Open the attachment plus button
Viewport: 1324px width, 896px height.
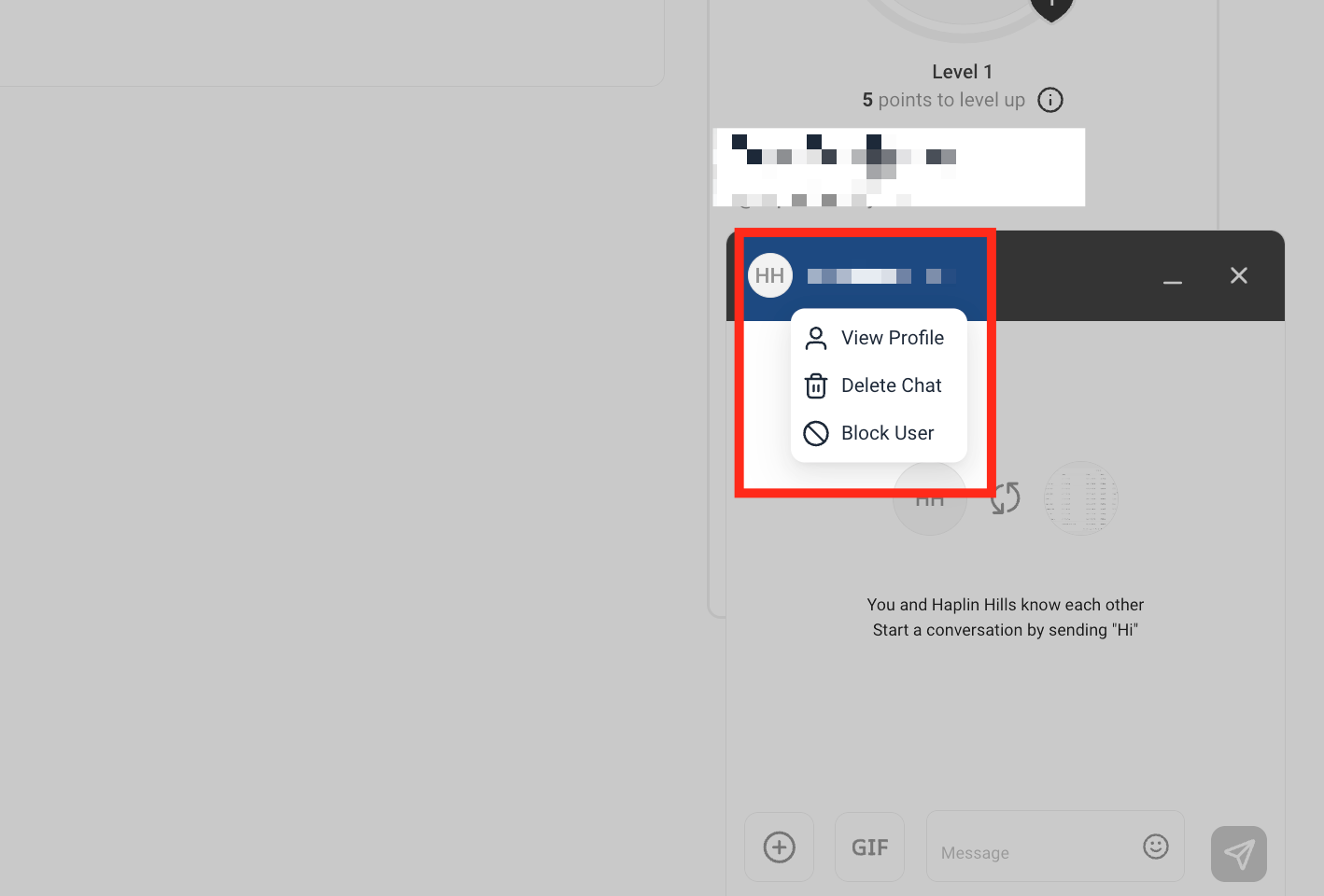click(780, 847)
